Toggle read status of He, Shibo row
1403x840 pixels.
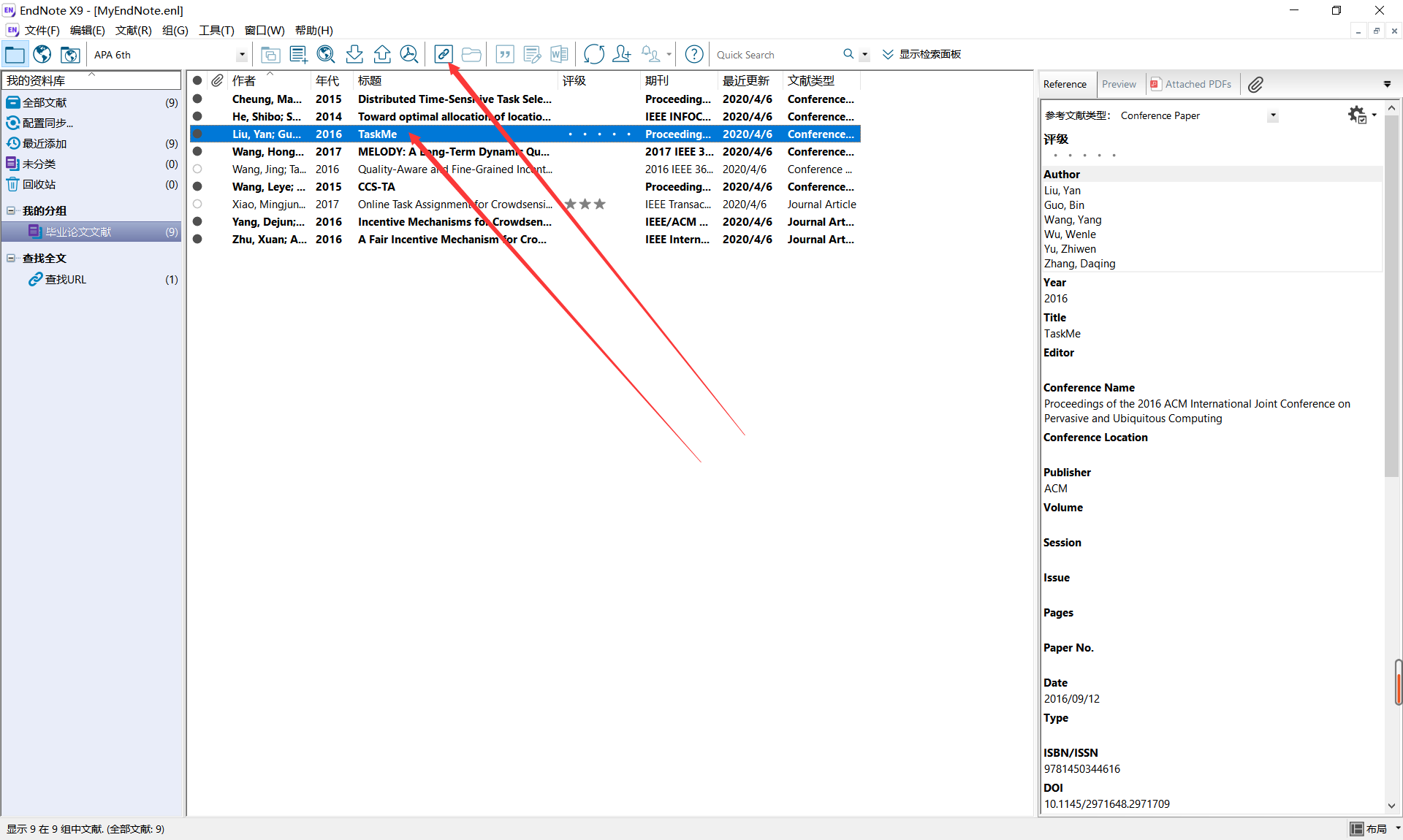point(197,116)
